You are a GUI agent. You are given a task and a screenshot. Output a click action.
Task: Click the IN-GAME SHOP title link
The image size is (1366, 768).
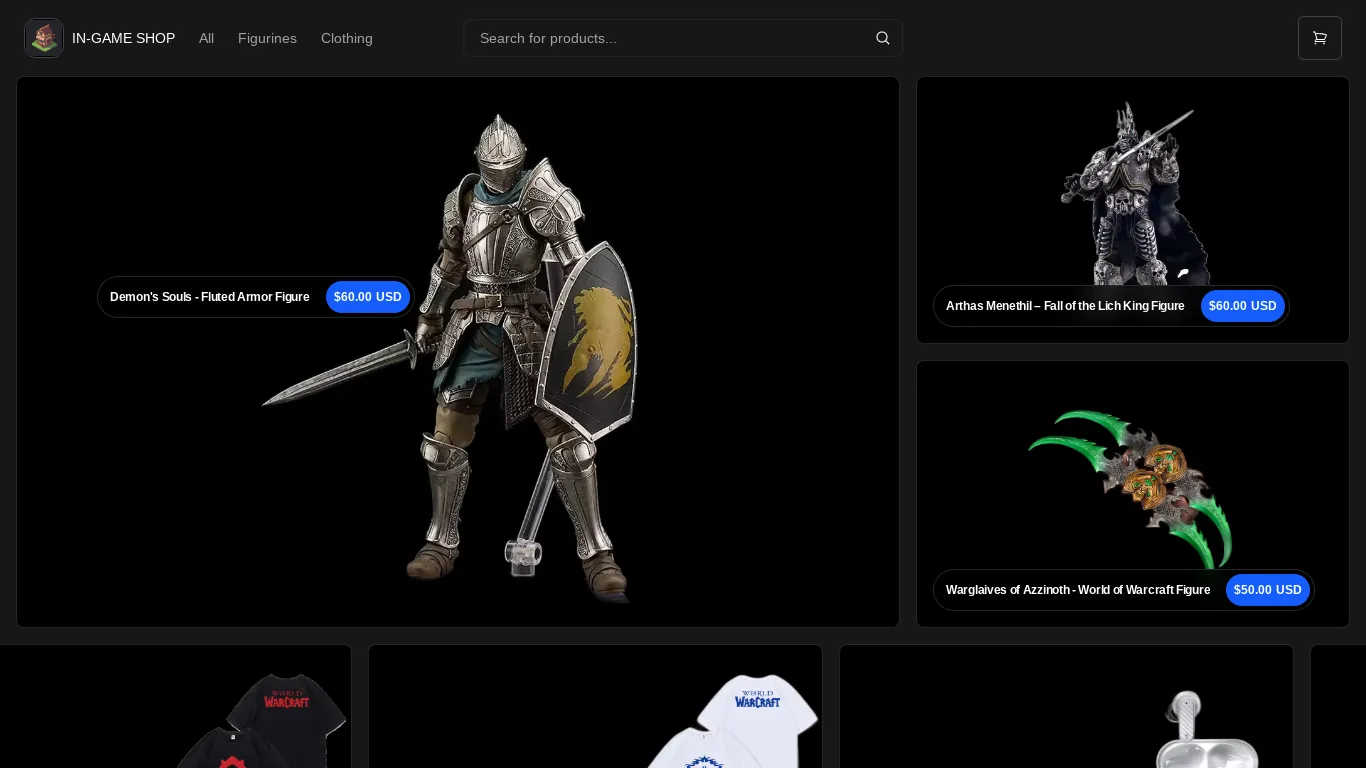[123, 38]
